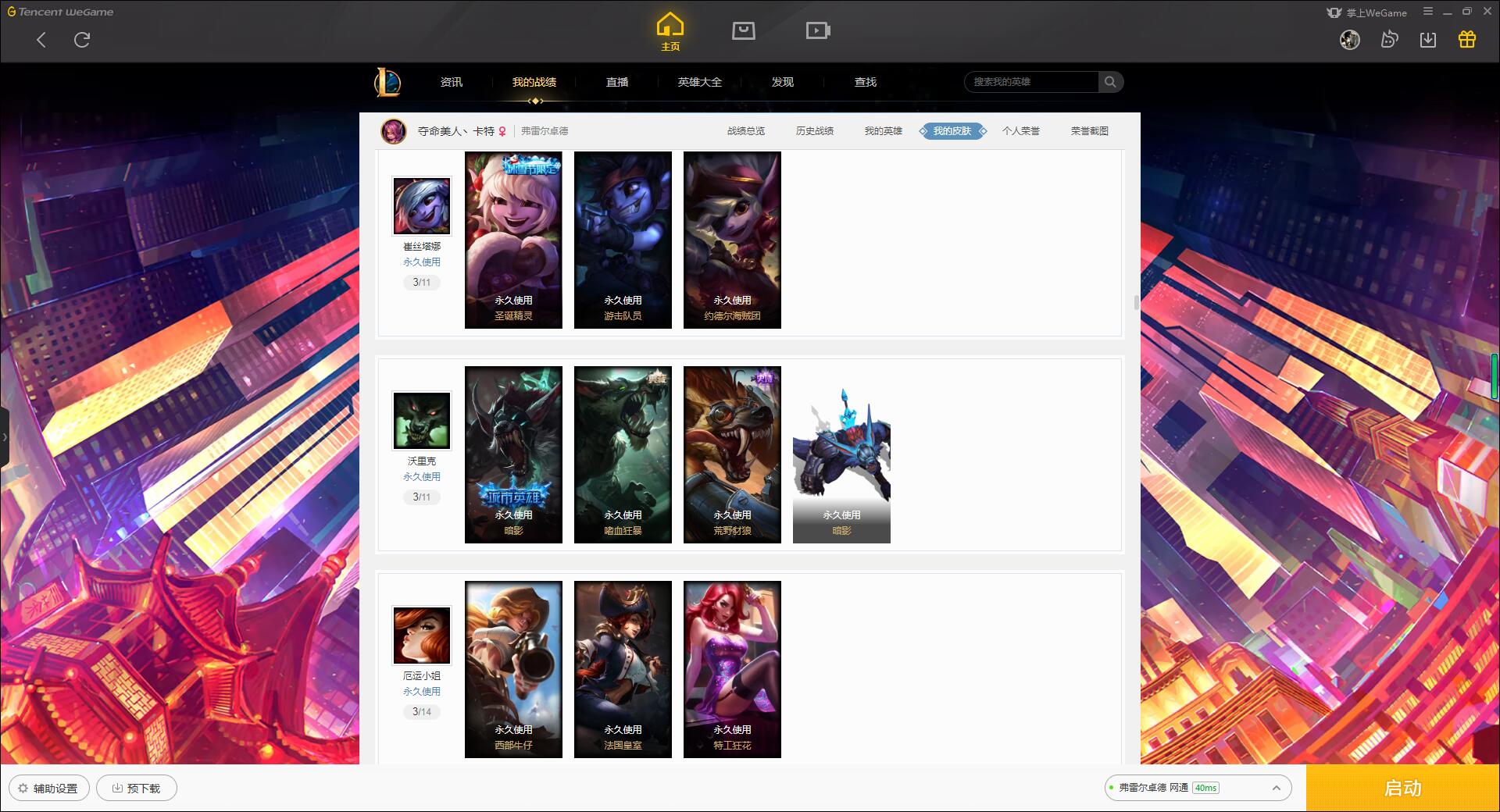Open the video playback icon in top bar
Viewport: 1500px width, 812px height.
point(818,30)
